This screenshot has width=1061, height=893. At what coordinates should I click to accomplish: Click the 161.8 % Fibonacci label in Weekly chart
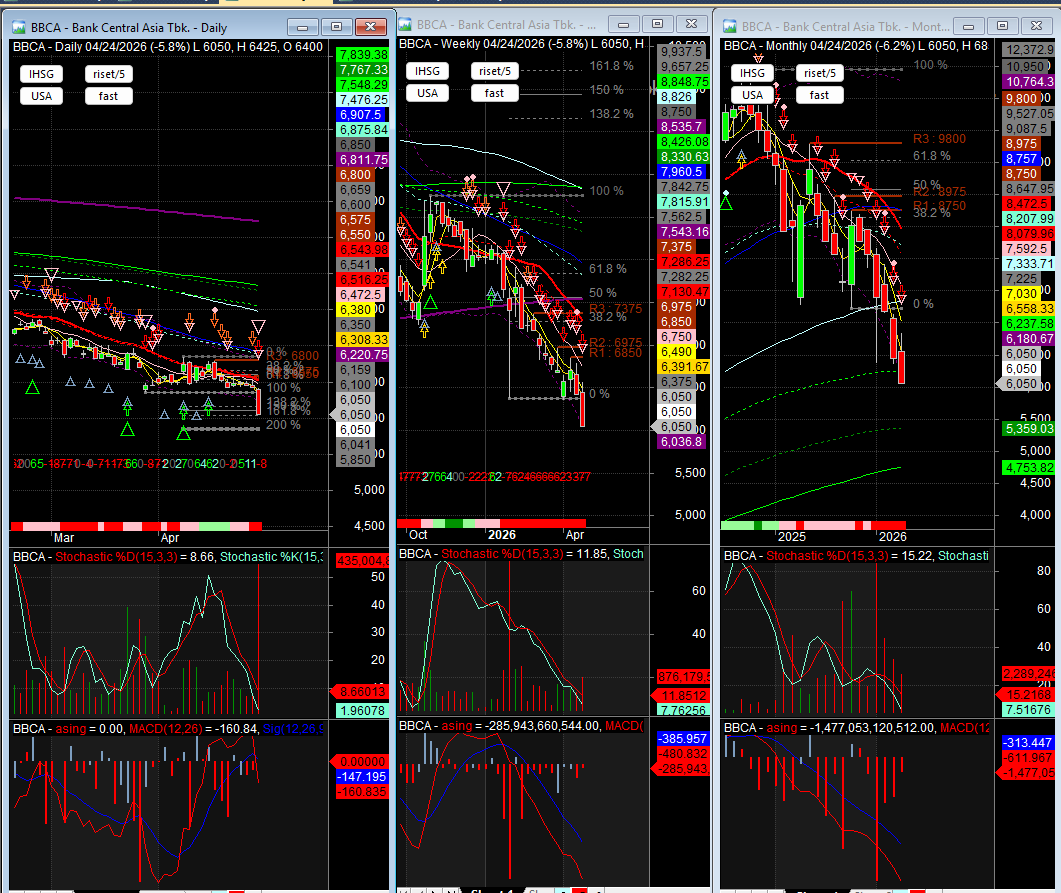pyautogui.click(x=611, y=66)
